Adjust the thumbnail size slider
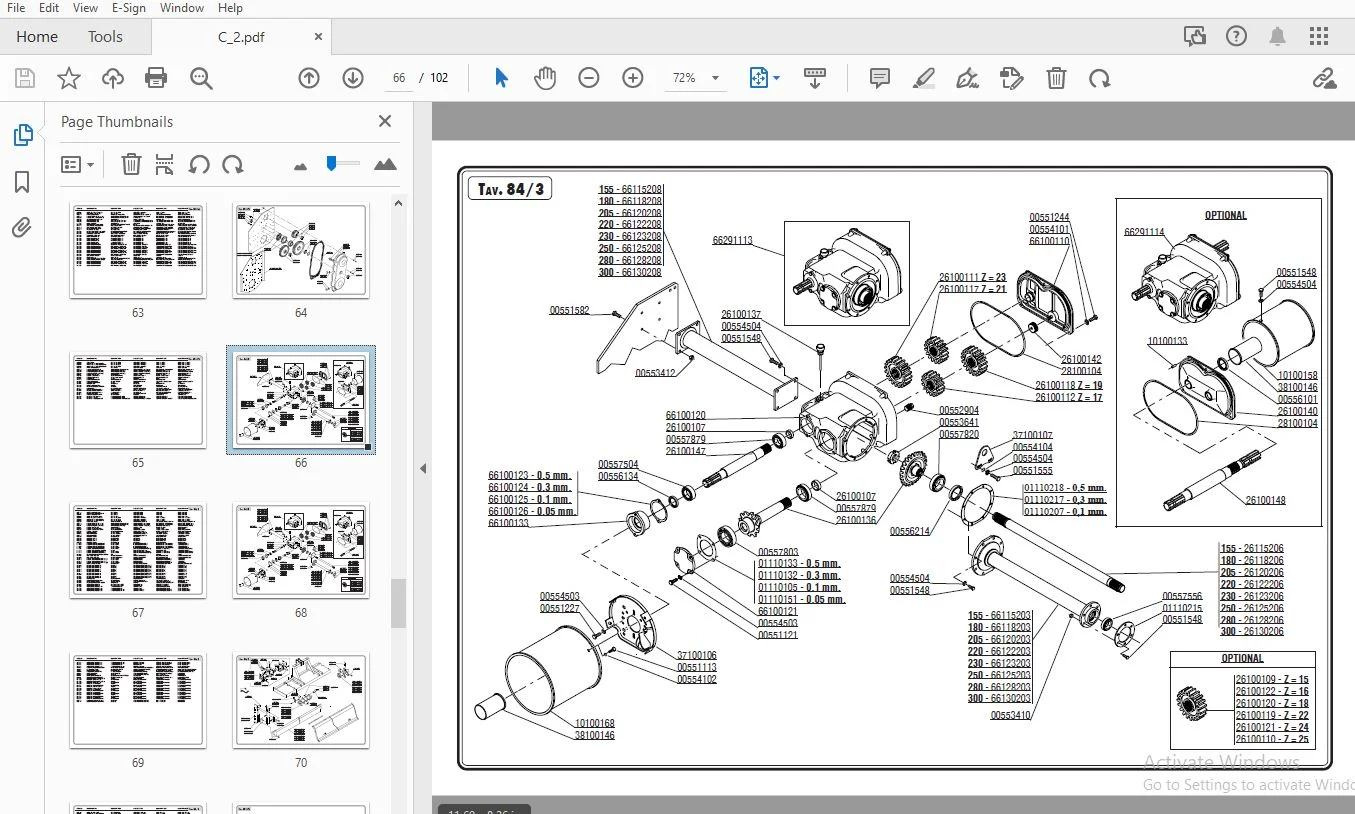 tap(332, 164)
